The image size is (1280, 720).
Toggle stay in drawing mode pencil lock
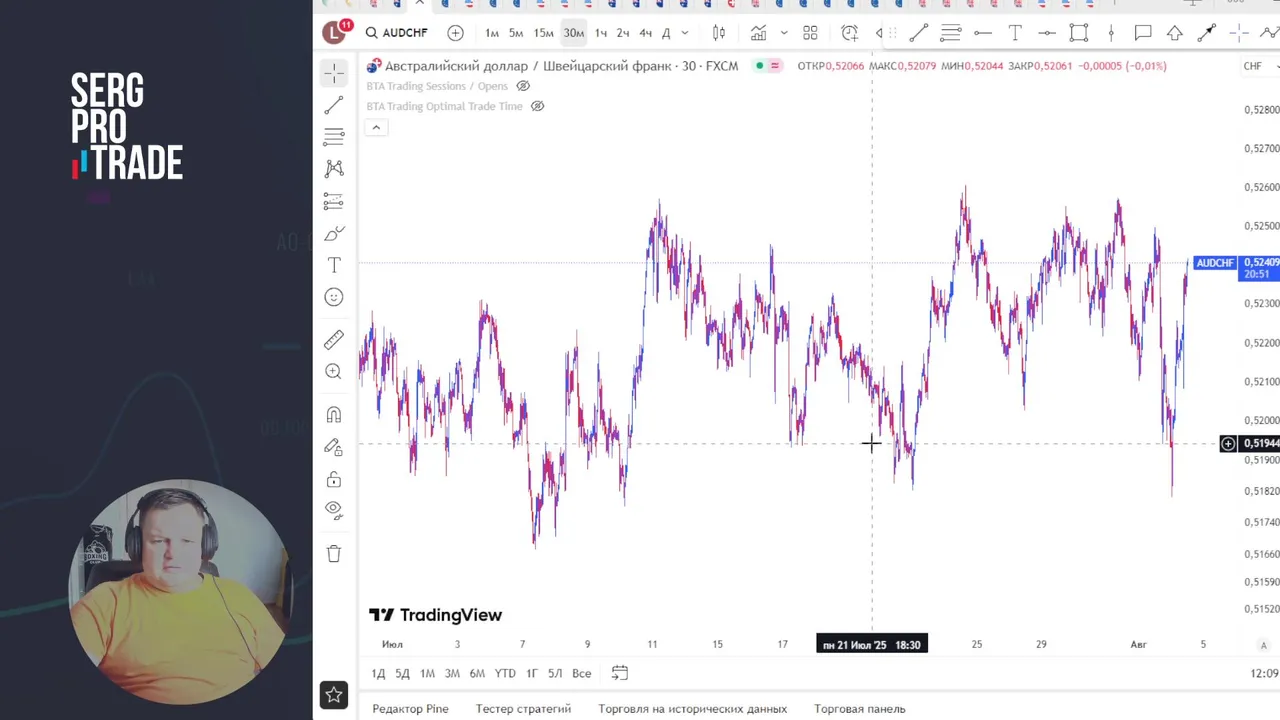pos(334,447)
